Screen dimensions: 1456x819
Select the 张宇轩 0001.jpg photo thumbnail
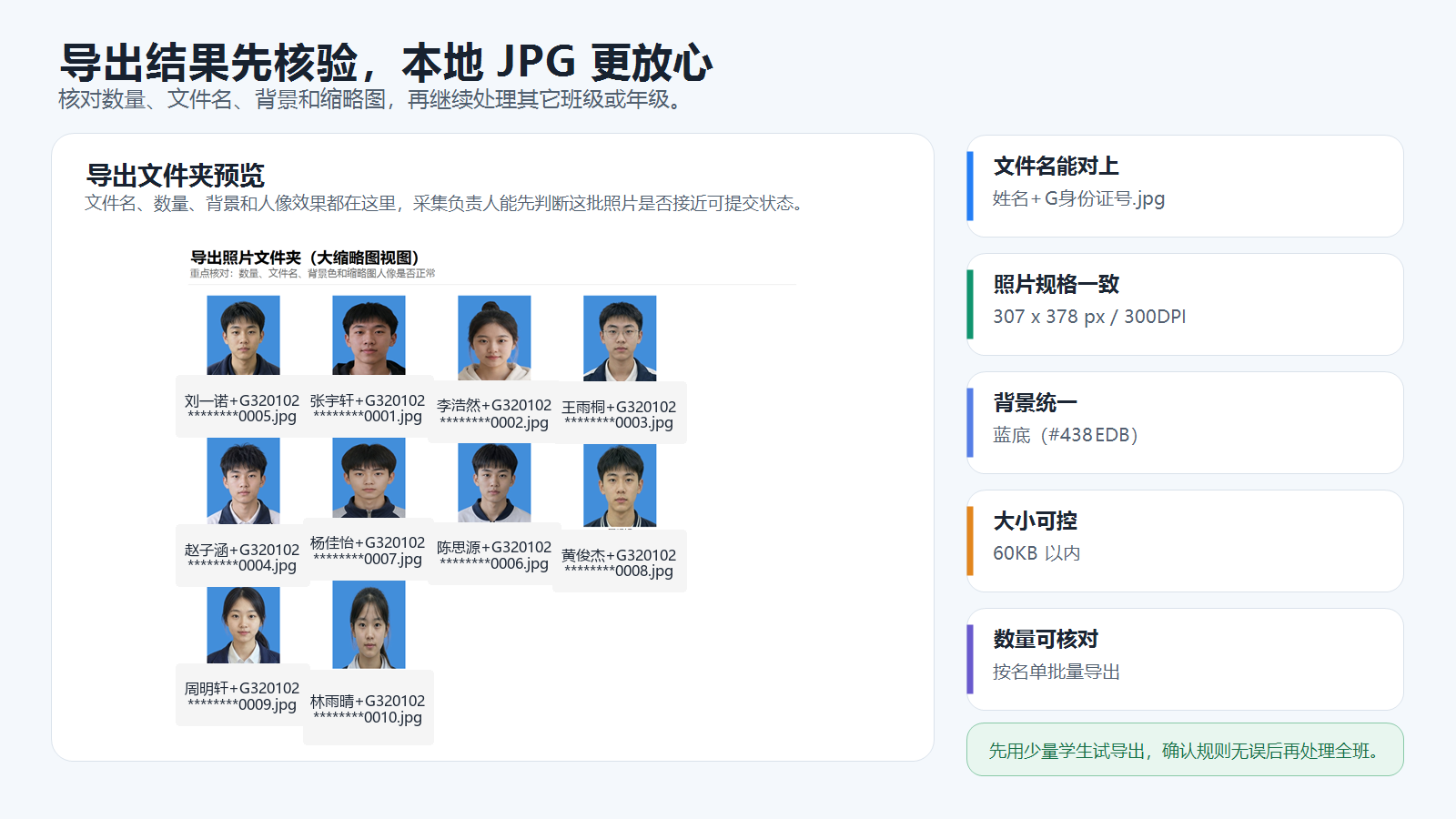tap(369, 335)
